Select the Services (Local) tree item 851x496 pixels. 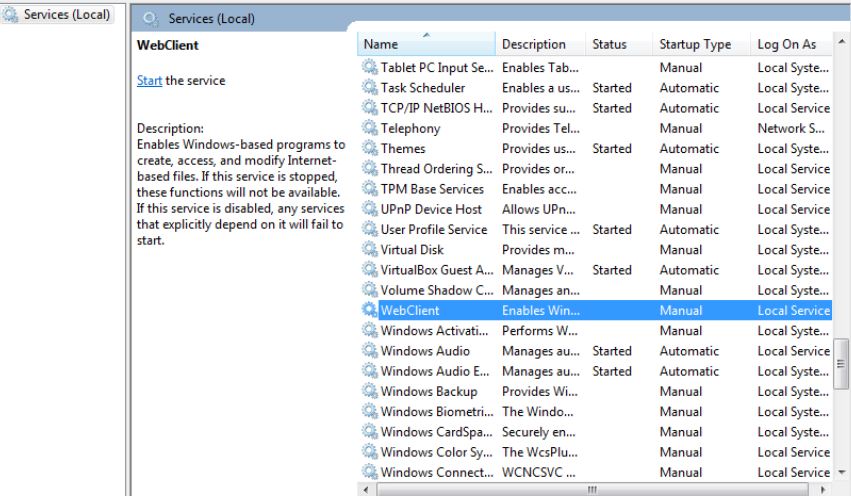pyautogui.click(x=67, y=16)
